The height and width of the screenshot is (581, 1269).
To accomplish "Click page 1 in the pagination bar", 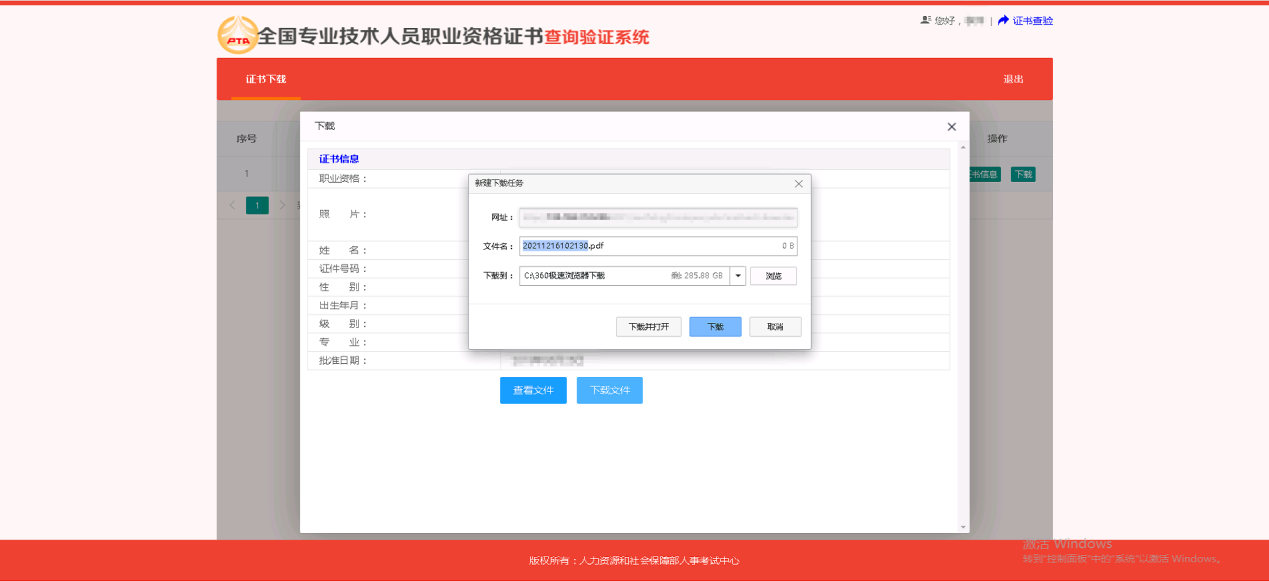I will (x=257, y=204).
